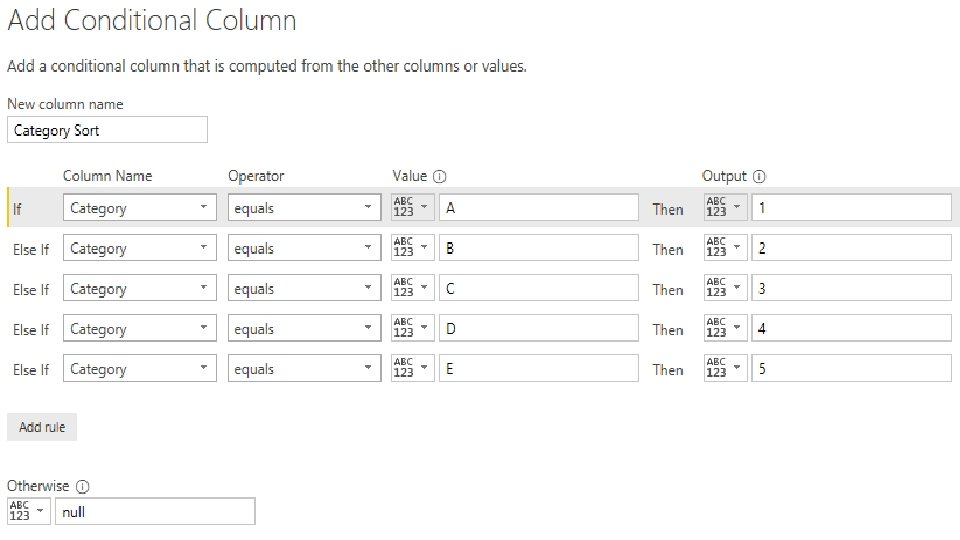Click the Add rule button
The image size is (960, 540).
42,427
